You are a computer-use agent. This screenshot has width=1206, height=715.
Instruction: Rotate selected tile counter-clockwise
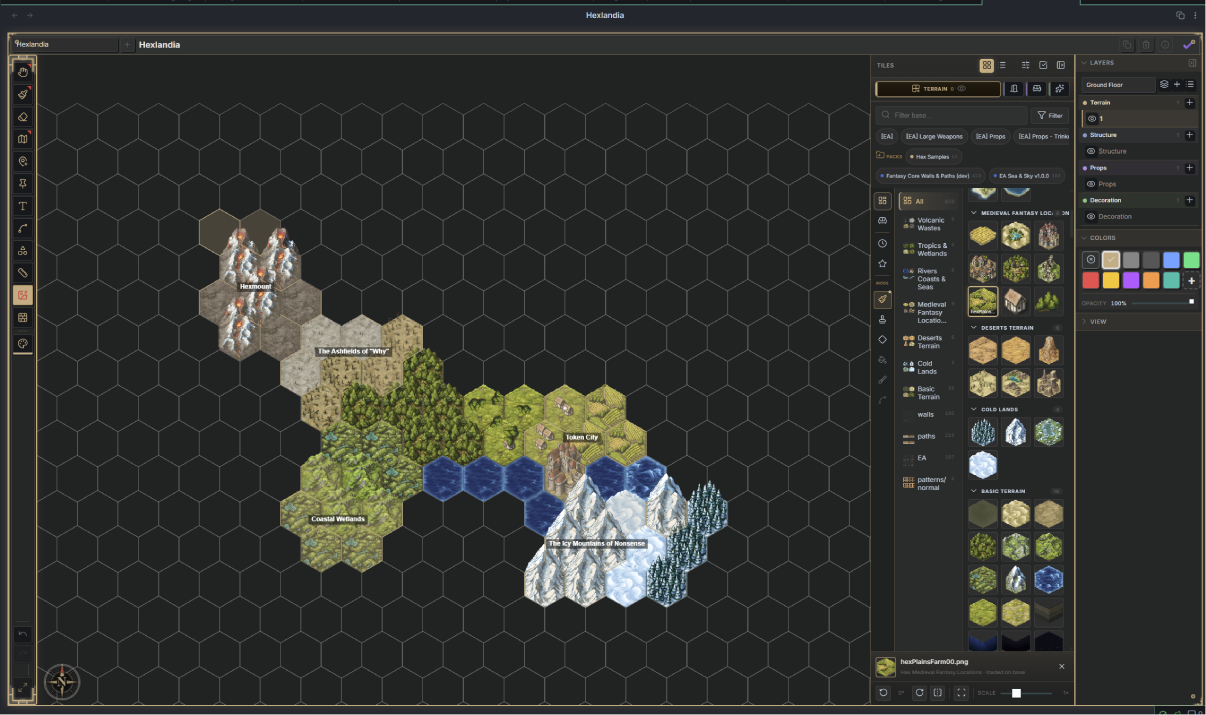pyautogui.click(x=883, y=693)
